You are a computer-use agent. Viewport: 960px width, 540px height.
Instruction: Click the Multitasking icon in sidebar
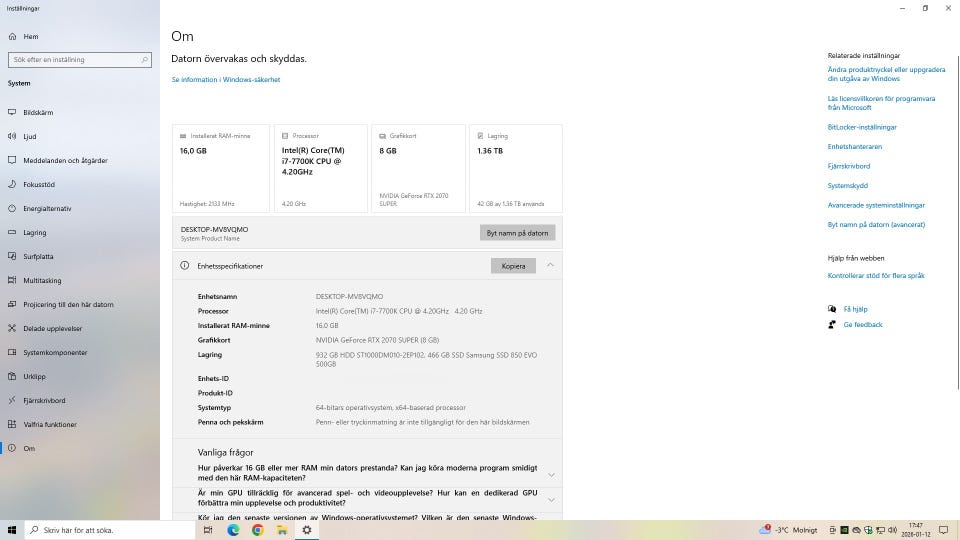[12, 280]
